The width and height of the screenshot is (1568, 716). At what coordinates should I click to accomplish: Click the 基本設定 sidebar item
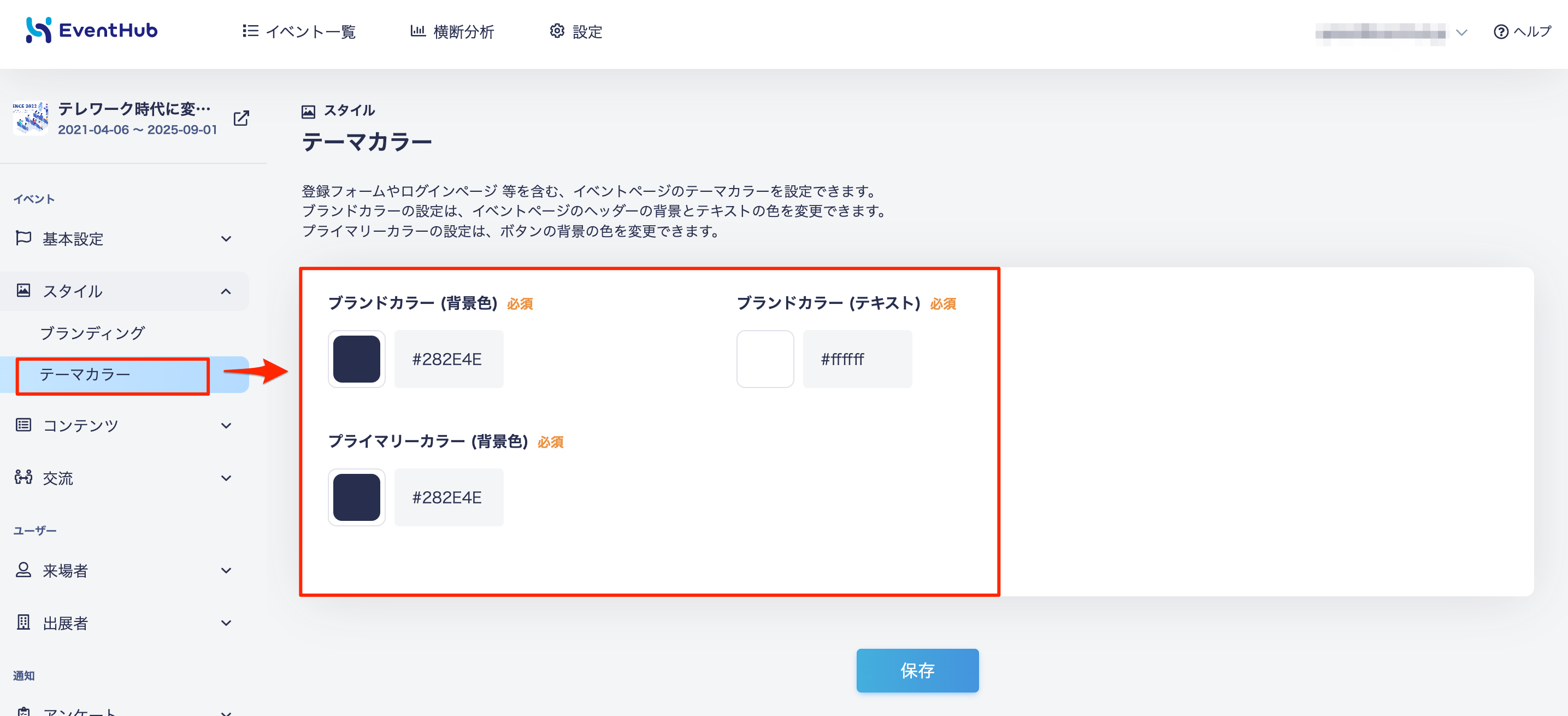click(124, 239)
